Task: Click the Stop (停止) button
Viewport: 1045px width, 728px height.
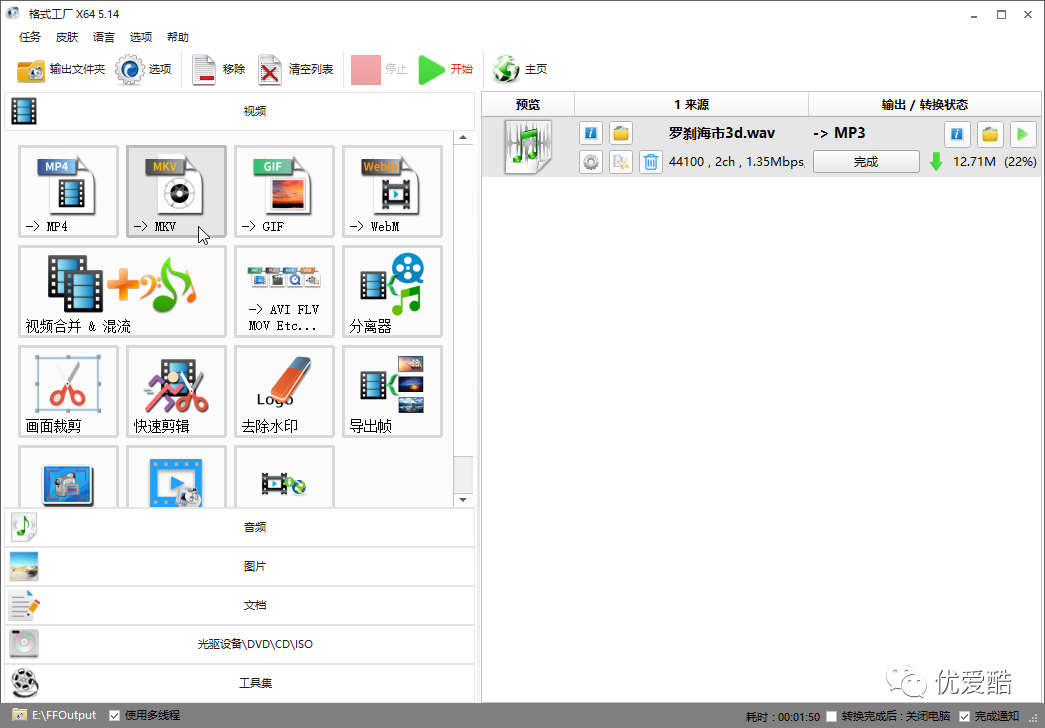Action: 379,69
